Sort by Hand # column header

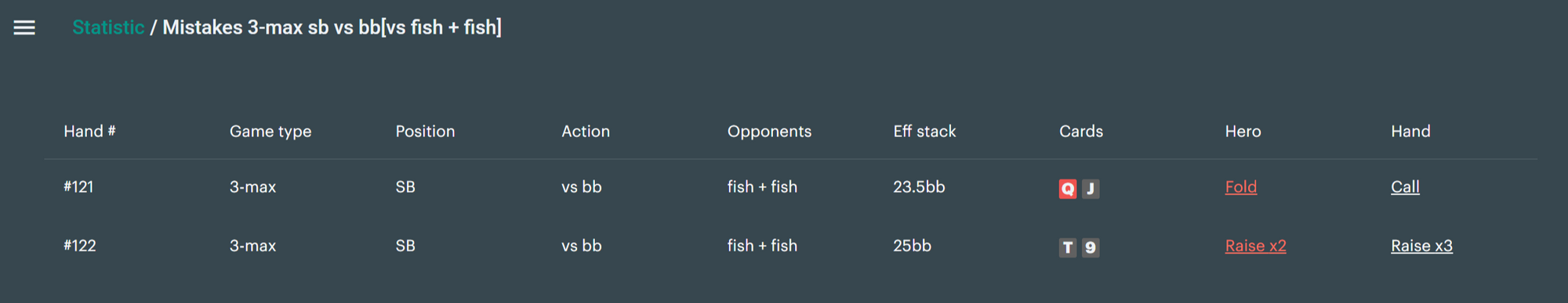[x=89, y=132]
